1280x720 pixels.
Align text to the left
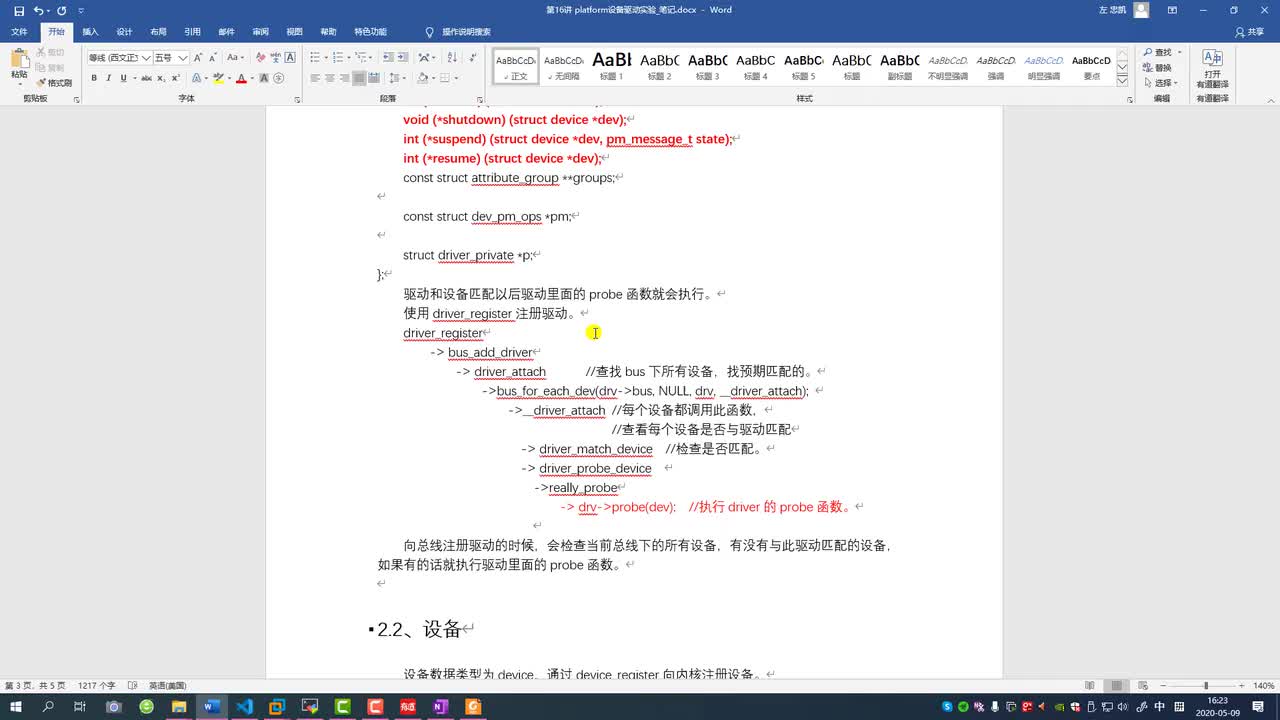[x=315, y=78]
